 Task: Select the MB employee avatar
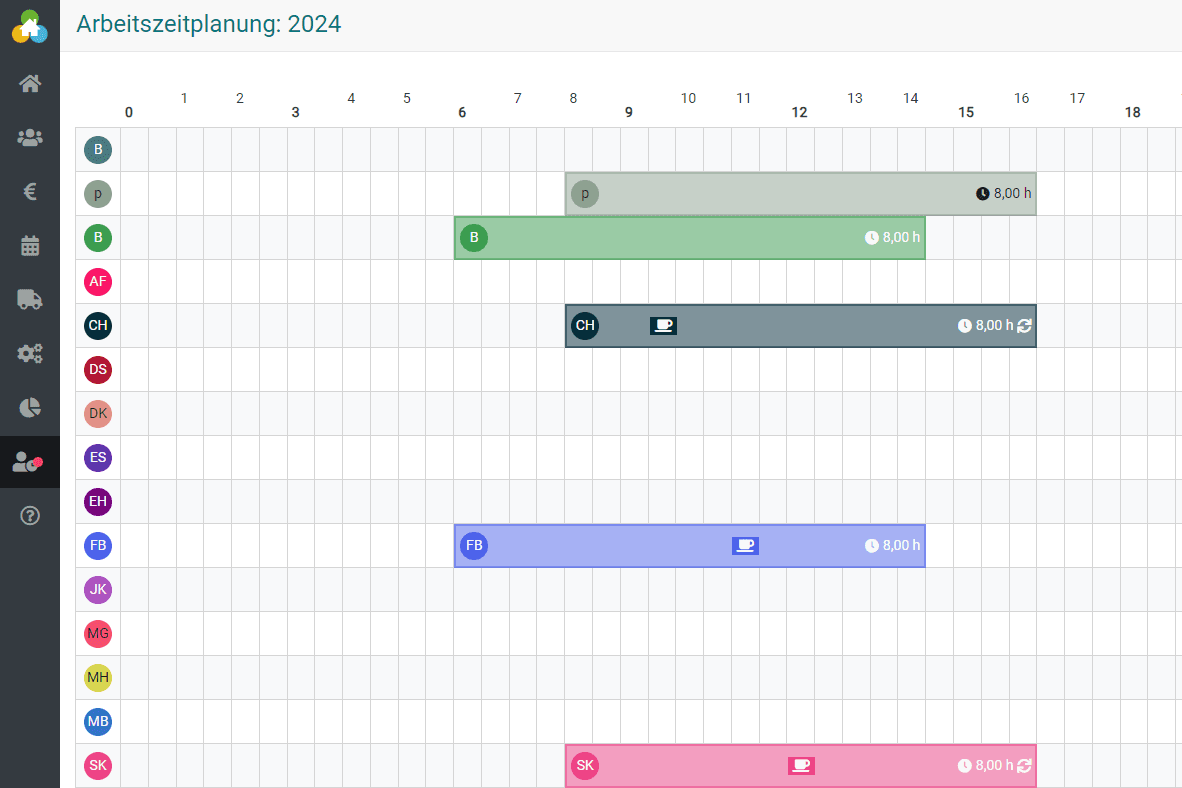click(98, 722)
